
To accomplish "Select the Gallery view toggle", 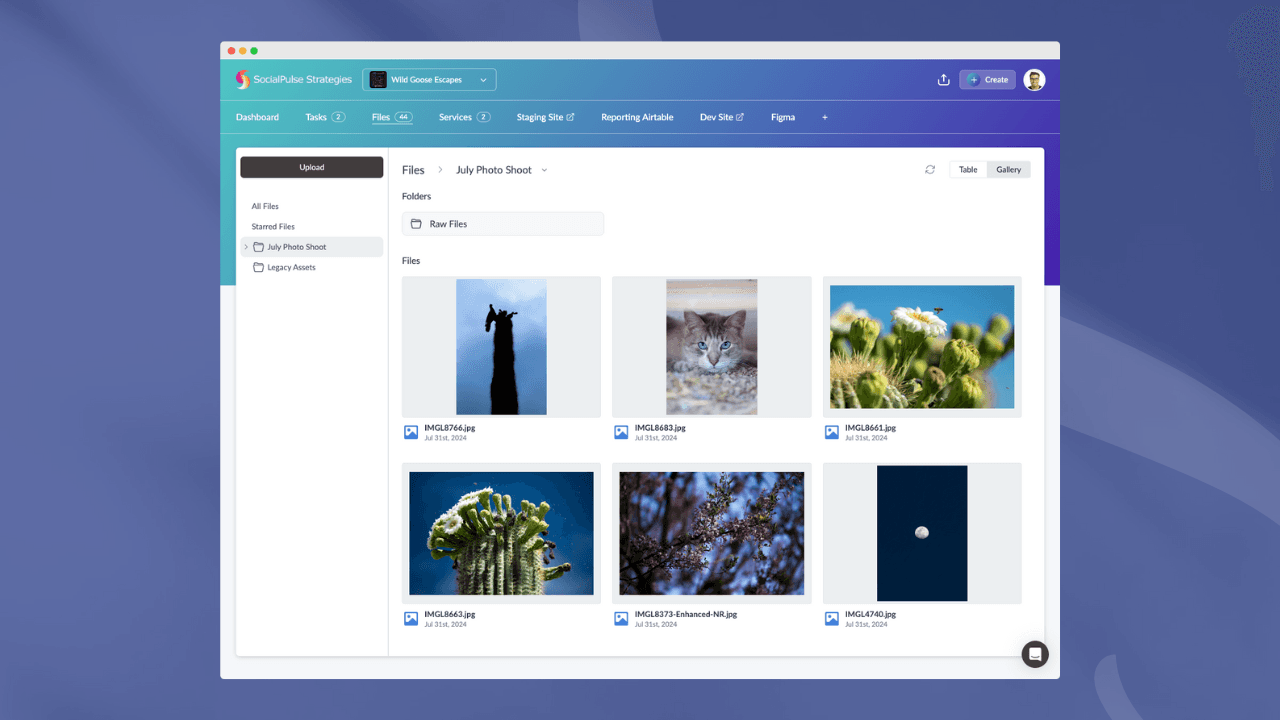I will [1008, 169].
